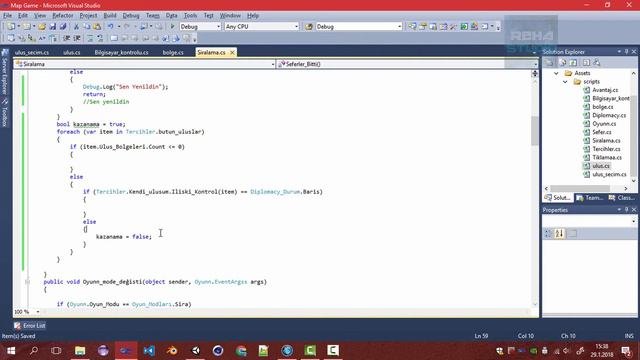Open the Build menu
Screen dimensions: 640x360
click(110, 16)
